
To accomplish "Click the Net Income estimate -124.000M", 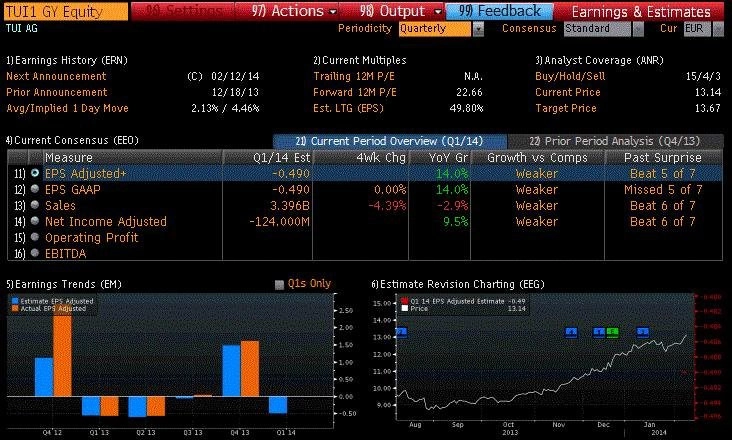I will coord(279,222).
